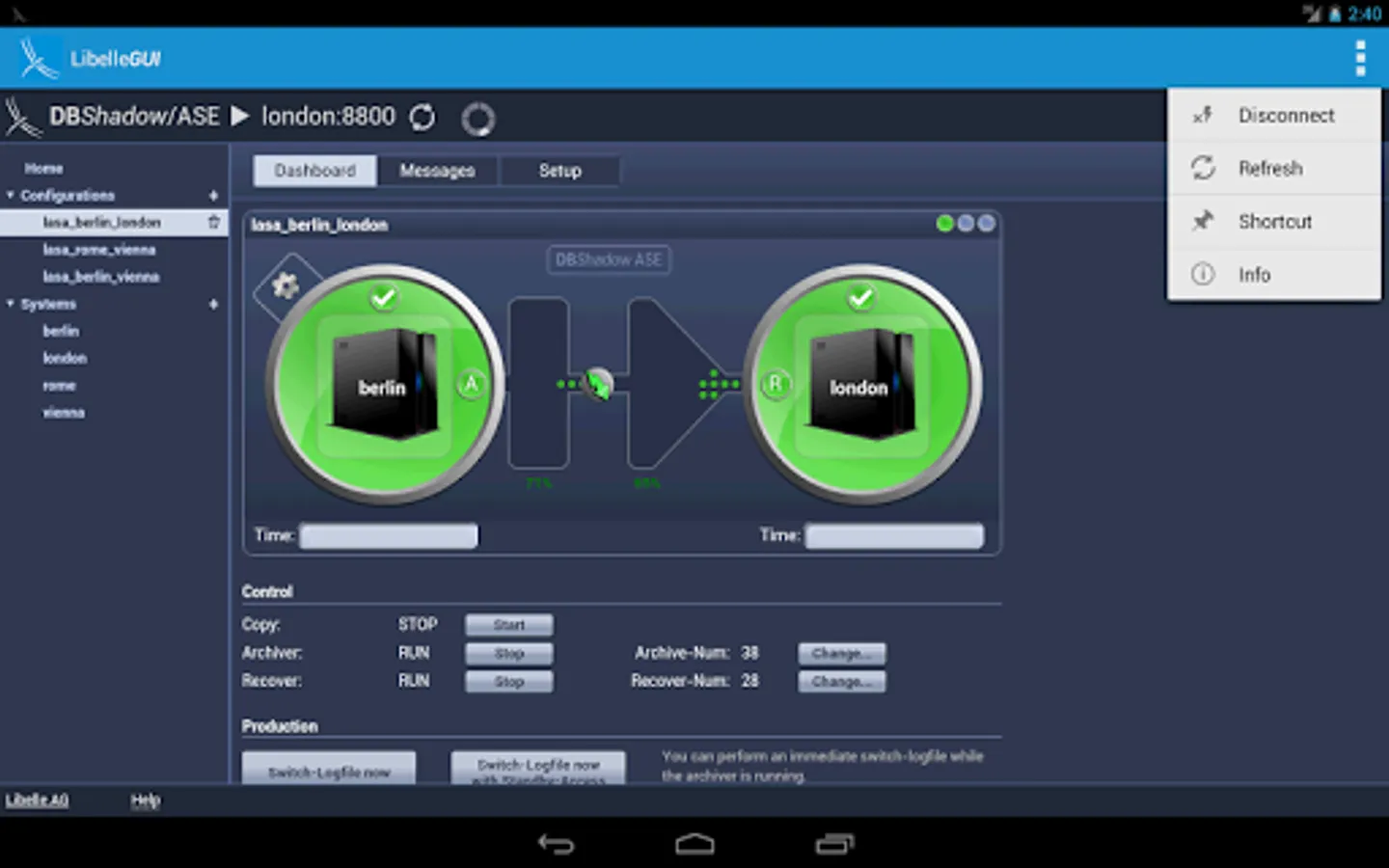
Task: Open the Setup tab
Action: (x=559, y=171)
